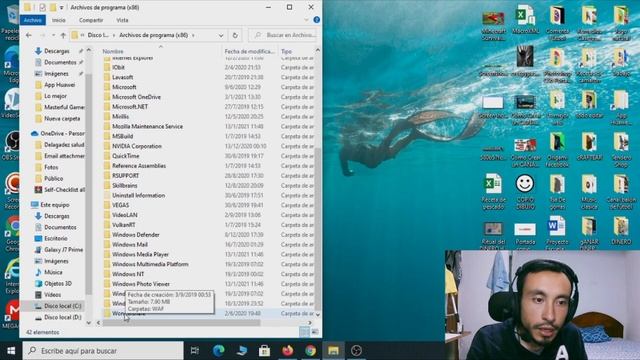Viewport: 640px width, 360px height.
Task: Open COPIO DIBUJO smiley desktop icon
Action: pyautogui.click(x=525, y=192)
